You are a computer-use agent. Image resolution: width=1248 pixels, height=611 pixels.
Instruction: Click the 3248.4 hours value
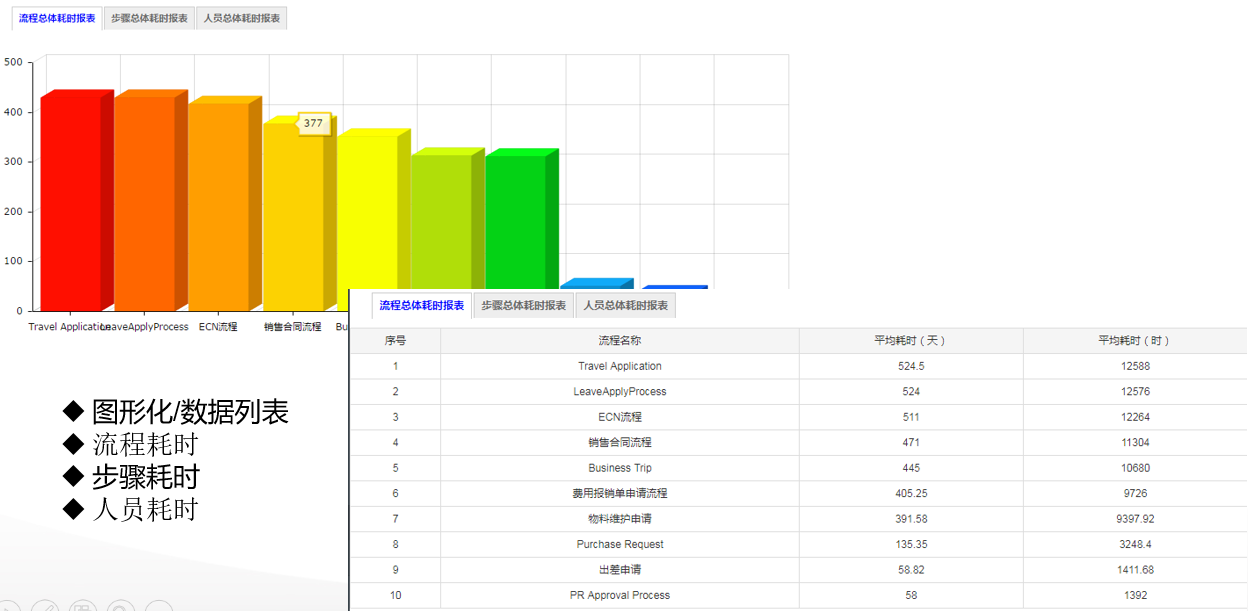tap(1135, 545)
